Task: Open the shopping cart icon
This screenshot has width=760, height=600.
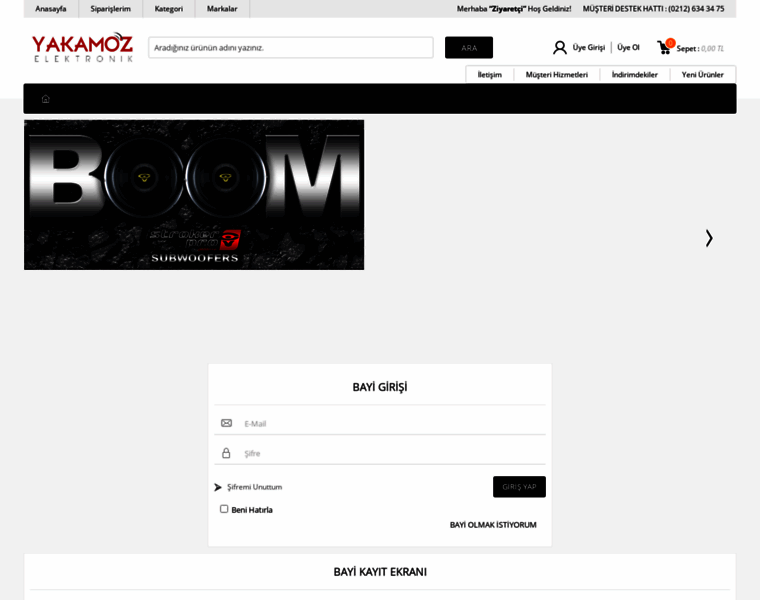Action: [664, 47]
